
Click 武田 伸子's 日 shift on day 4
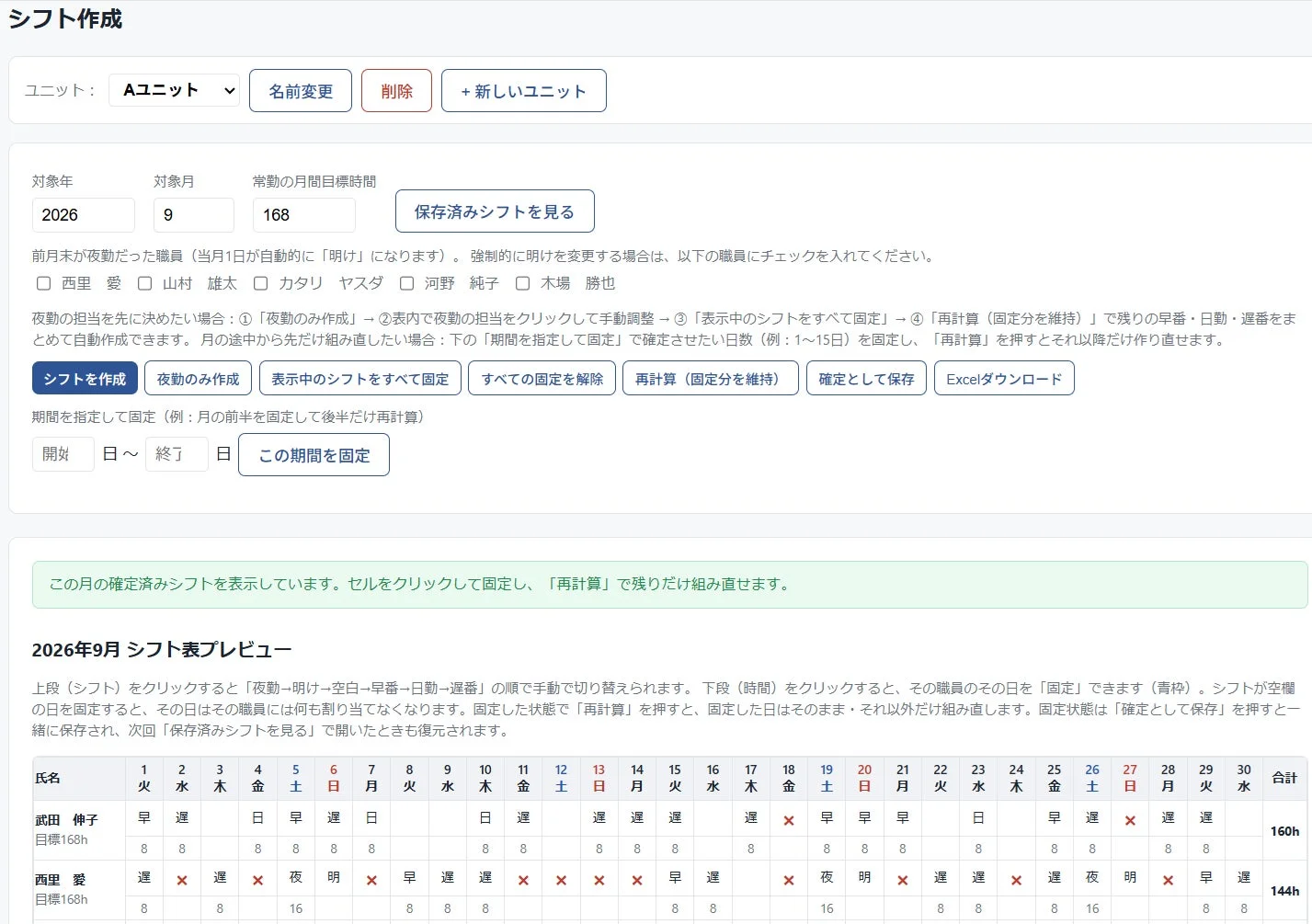tap(257, 817)
